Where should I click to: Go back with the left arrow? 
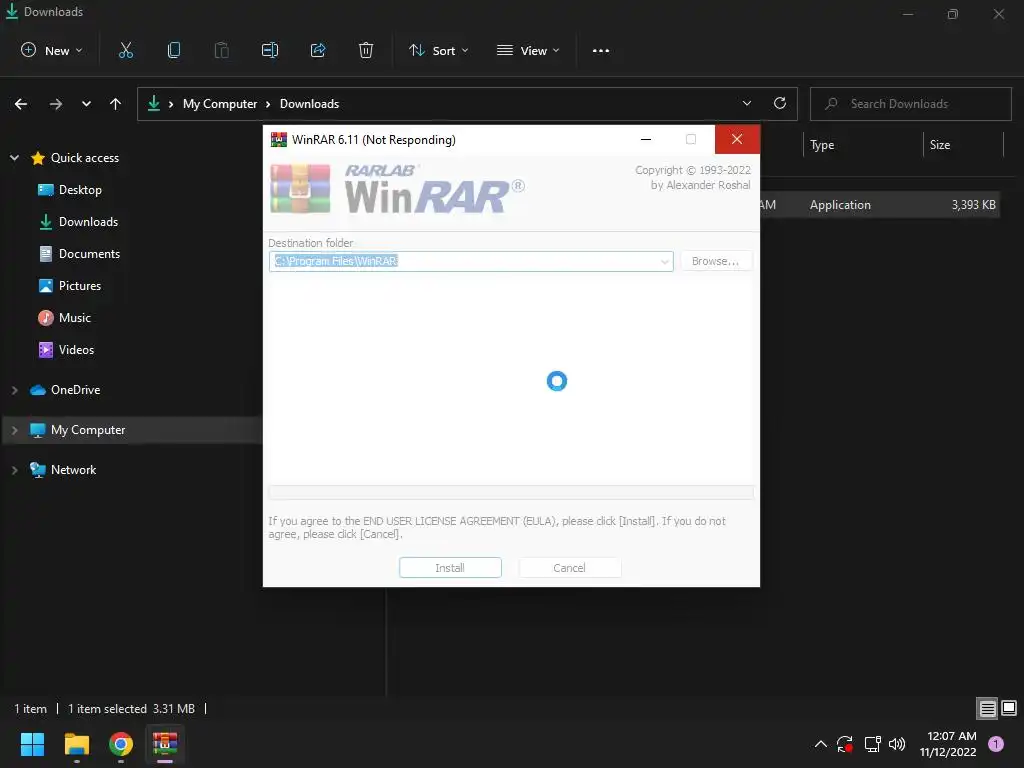pos(21,104)
